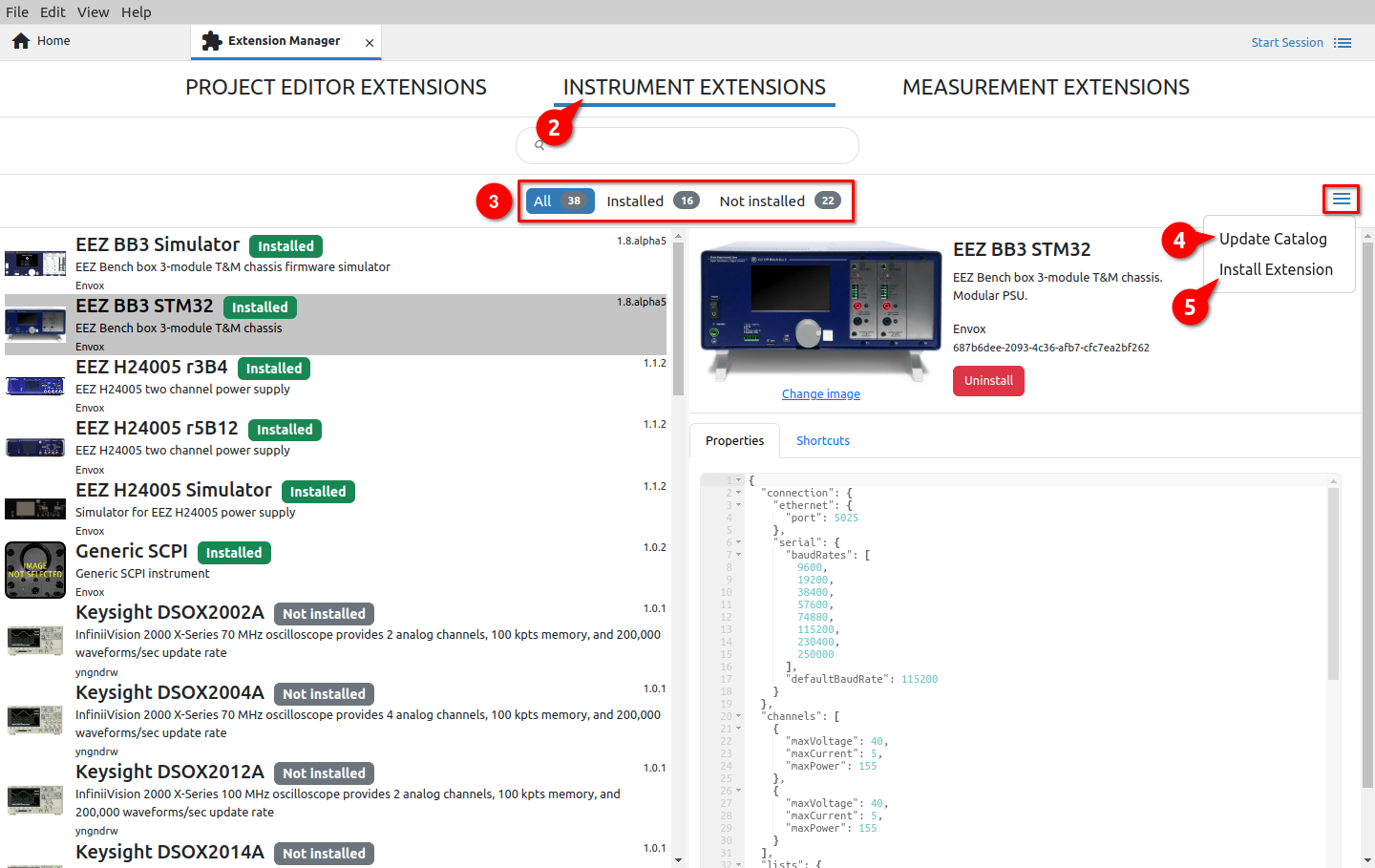
Task: Open the Help menu
Action: 136,11
